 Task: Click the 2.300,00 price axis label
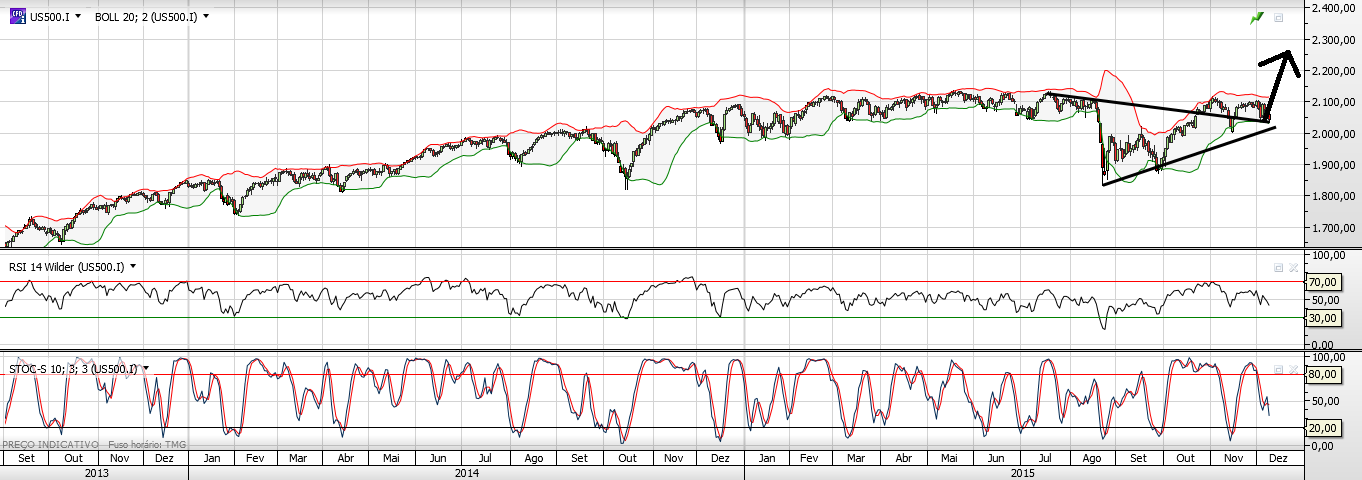1333,40
